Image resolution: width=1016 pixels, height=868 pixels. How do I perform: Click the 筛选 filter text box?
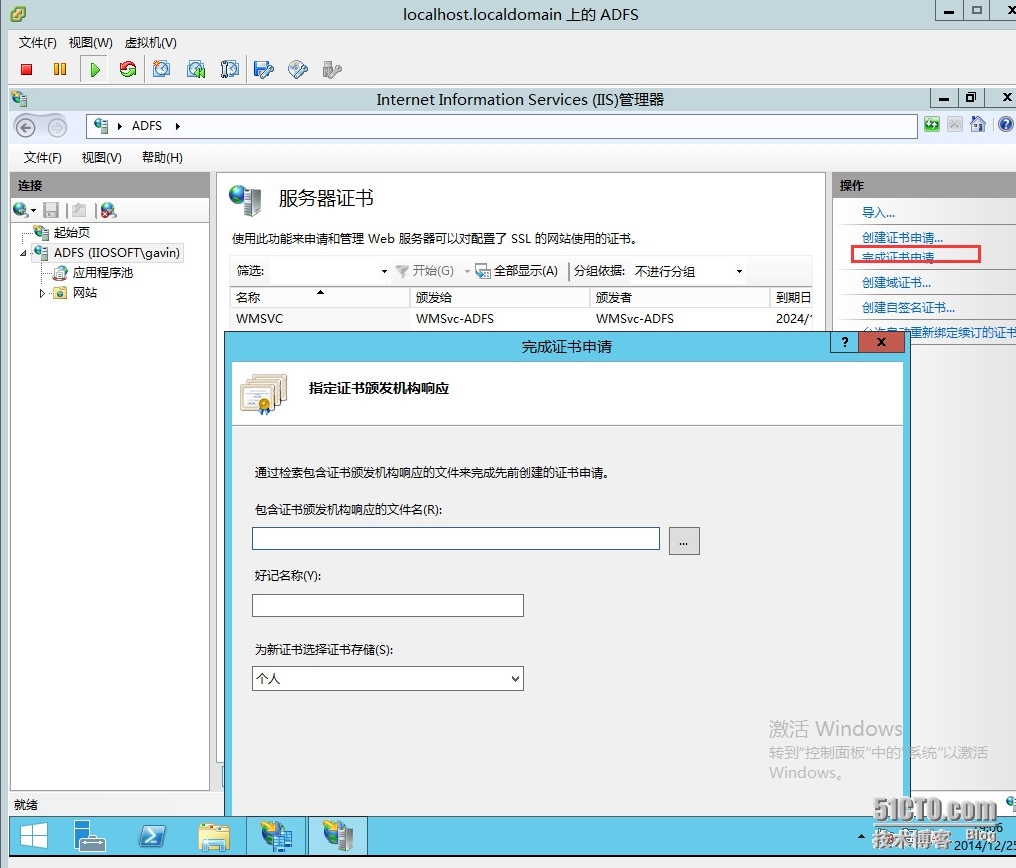pos(322,271)
